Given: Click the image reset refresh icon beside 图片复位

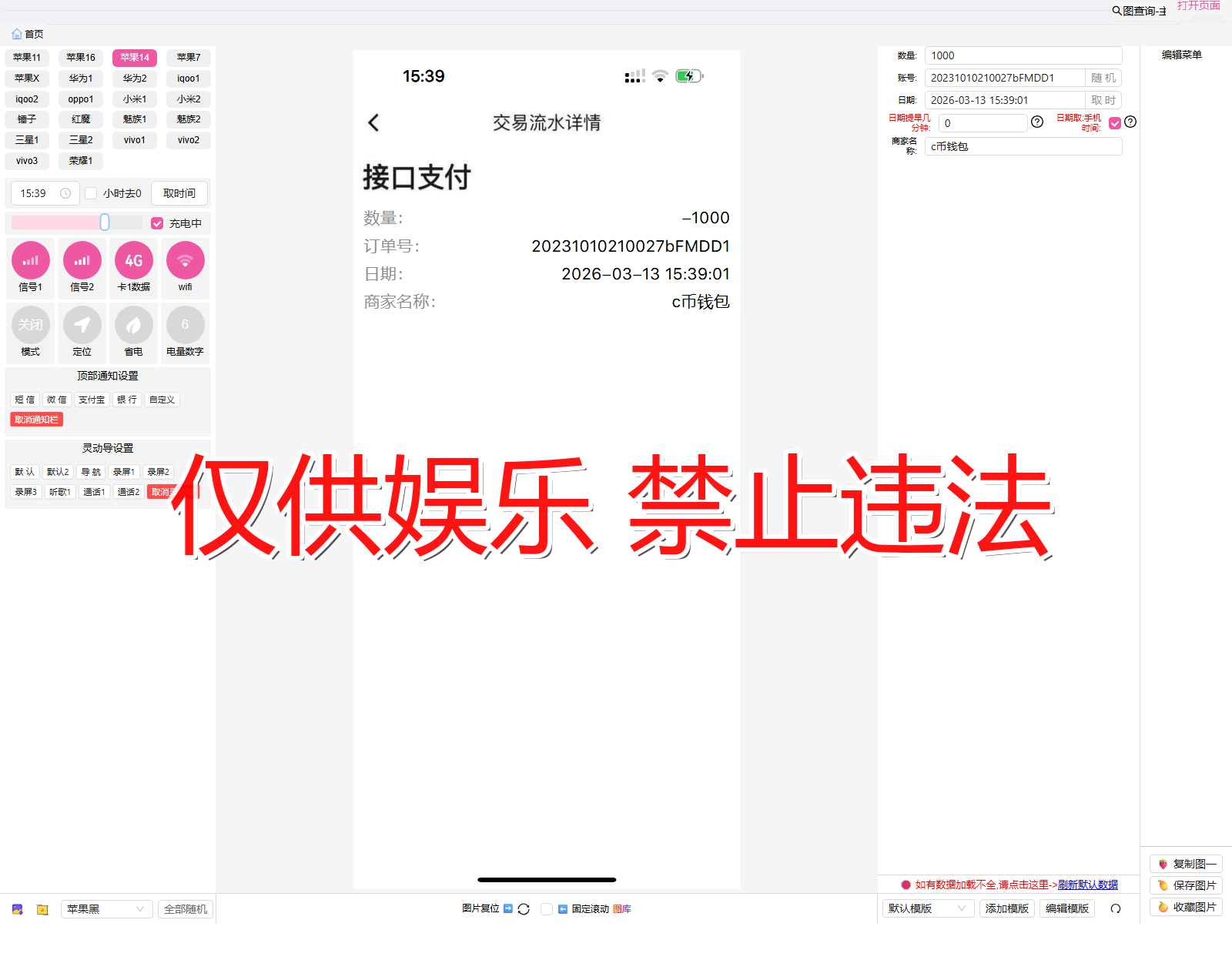Looking at the screenshot, I should pyautogui.click(x=524, y=908).
